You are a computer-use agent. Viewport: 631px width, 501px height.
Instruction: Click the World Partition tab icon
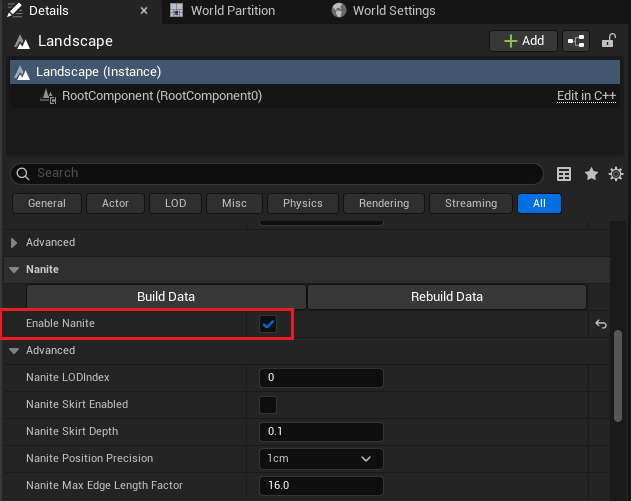pyautogui.click(x=176, y=10)
